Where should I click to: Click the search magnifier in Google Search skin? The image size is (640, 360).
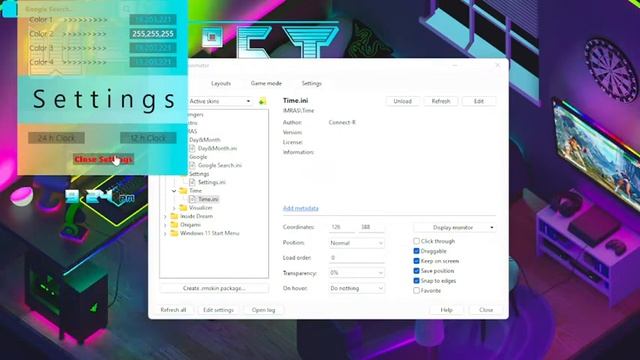[x=127, y=9]
